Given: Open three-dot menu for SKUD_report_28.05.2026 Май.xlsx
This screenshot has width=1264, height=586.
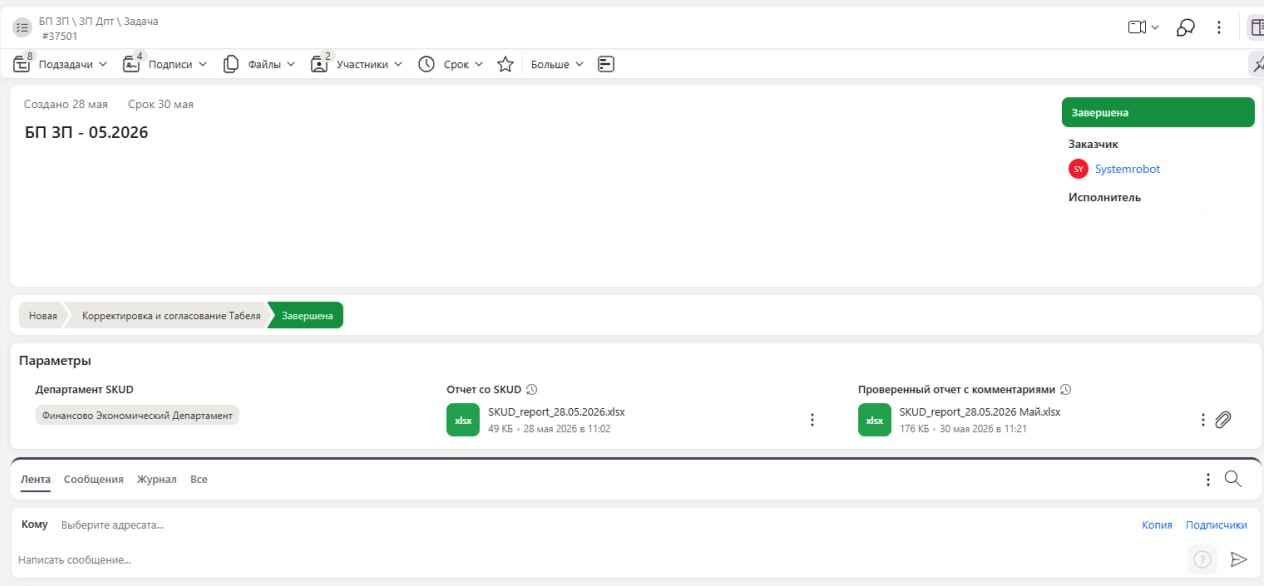Looking at the screenshot, I should [x=1203, y=420].
